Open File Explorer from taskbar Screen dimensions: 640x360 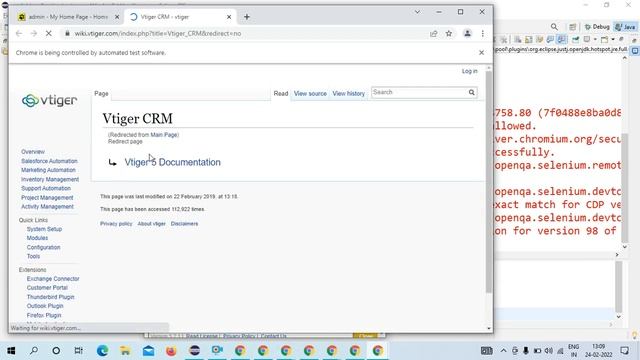tap(125, 351)
